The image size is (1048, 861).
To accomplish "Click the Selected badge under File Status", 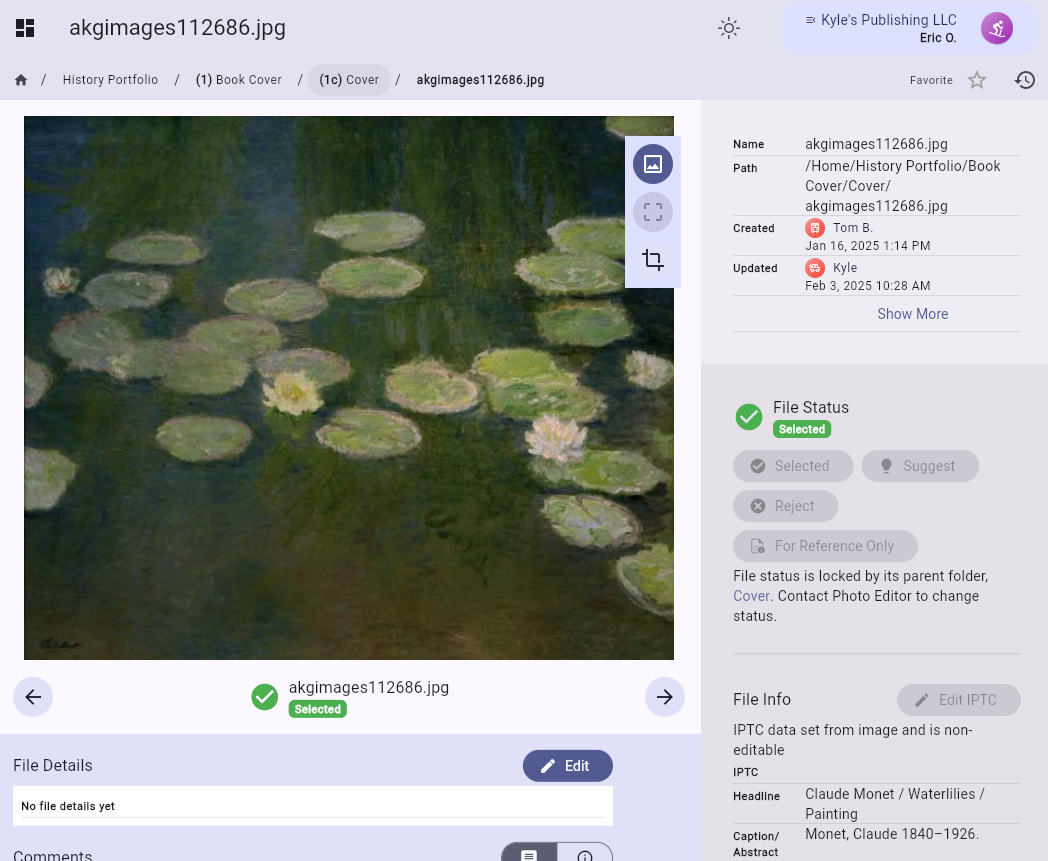I will pos(802,429).
